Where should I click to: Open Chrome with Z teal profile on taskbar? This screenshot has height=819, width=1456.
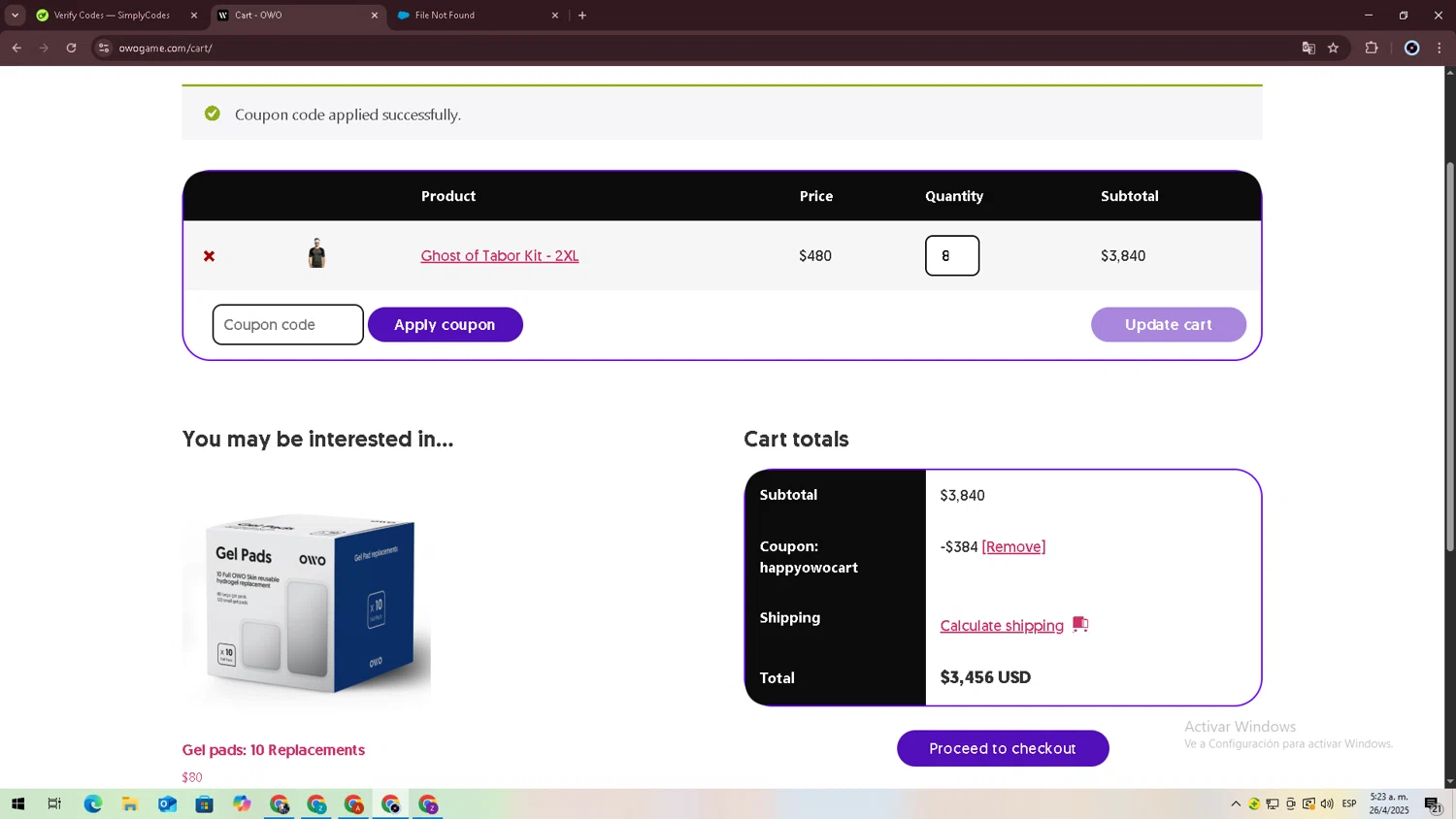tap(316, 804)
